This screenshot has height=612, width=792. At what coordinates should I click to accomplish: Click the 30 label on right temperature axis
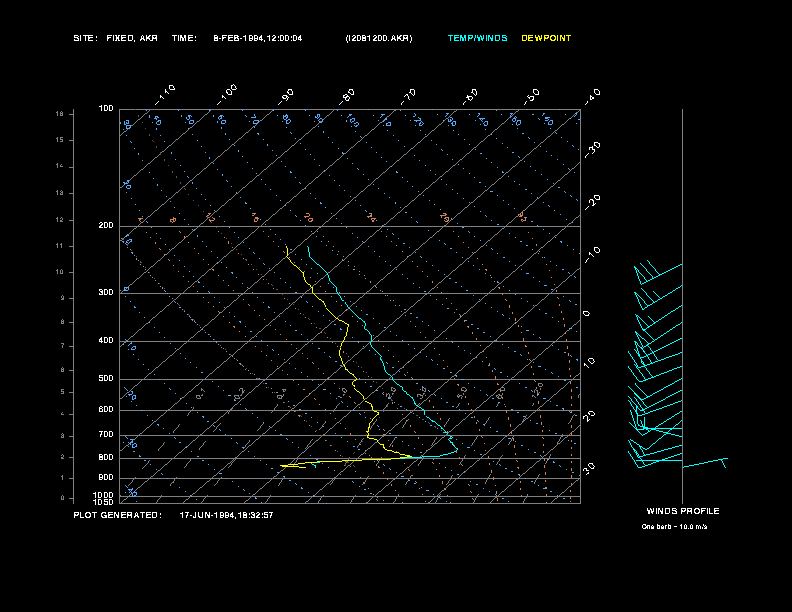click(x=589, y=468)
